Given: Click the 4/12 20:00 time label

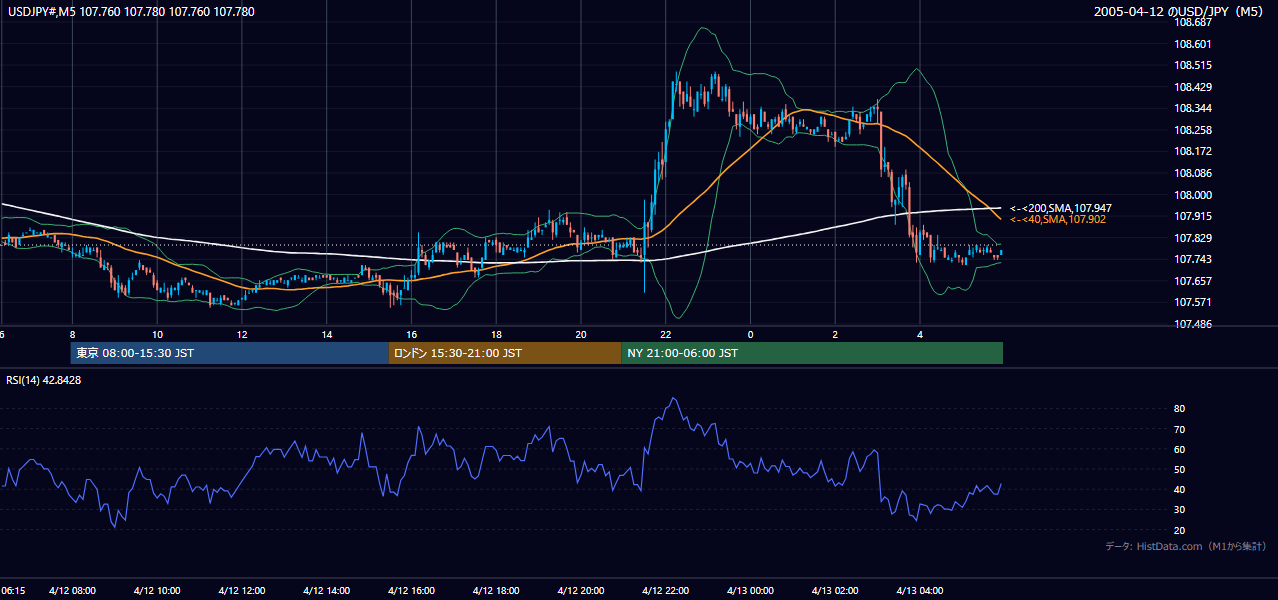Looking at the screenshot, I should tap(581, 591).
